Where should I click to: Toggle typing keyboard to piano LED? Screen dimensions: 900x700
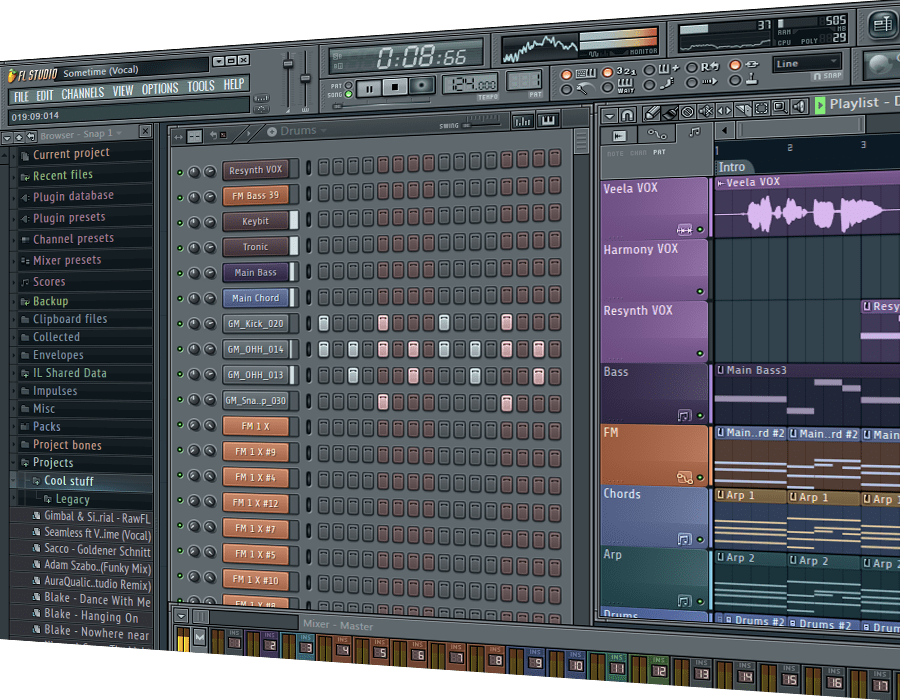(x=567, y=75)
